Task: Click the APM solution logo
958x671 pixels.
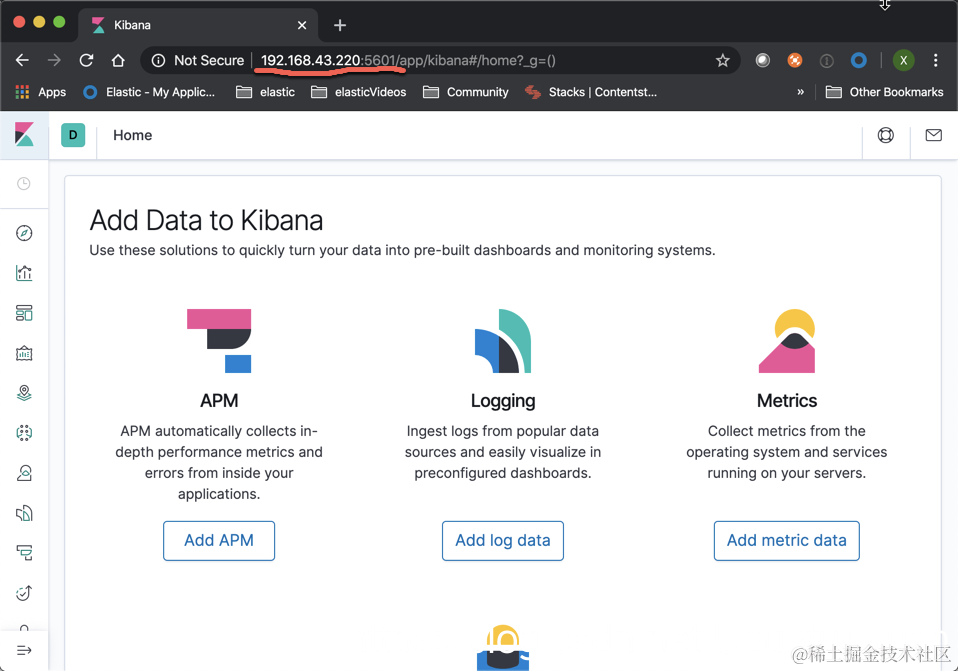Action: pyautogui.click(x=219, y=341)
